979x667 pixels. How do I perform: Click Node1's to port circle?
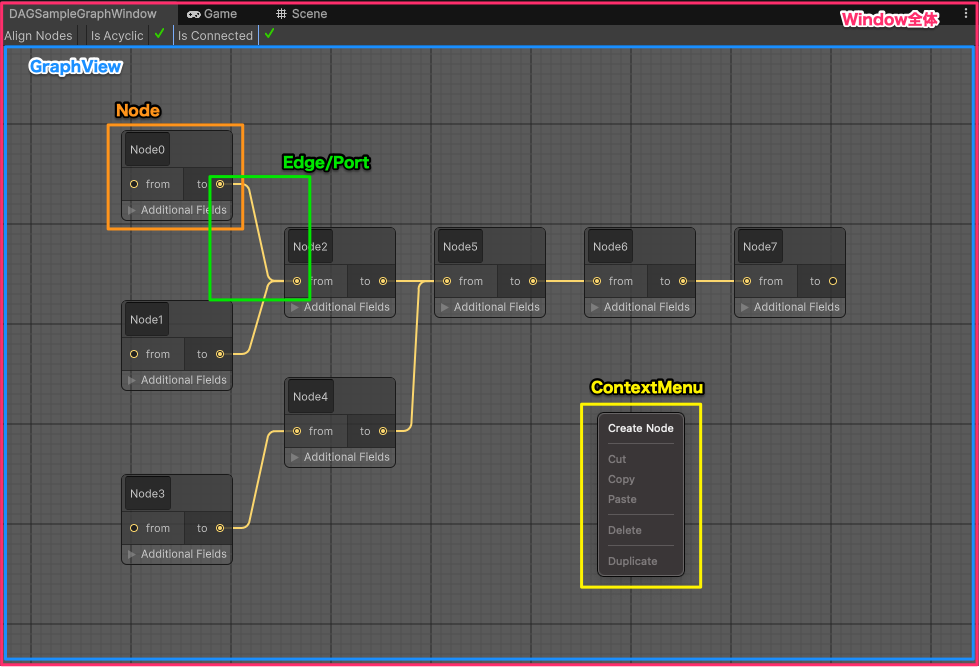tap(218, 354)
